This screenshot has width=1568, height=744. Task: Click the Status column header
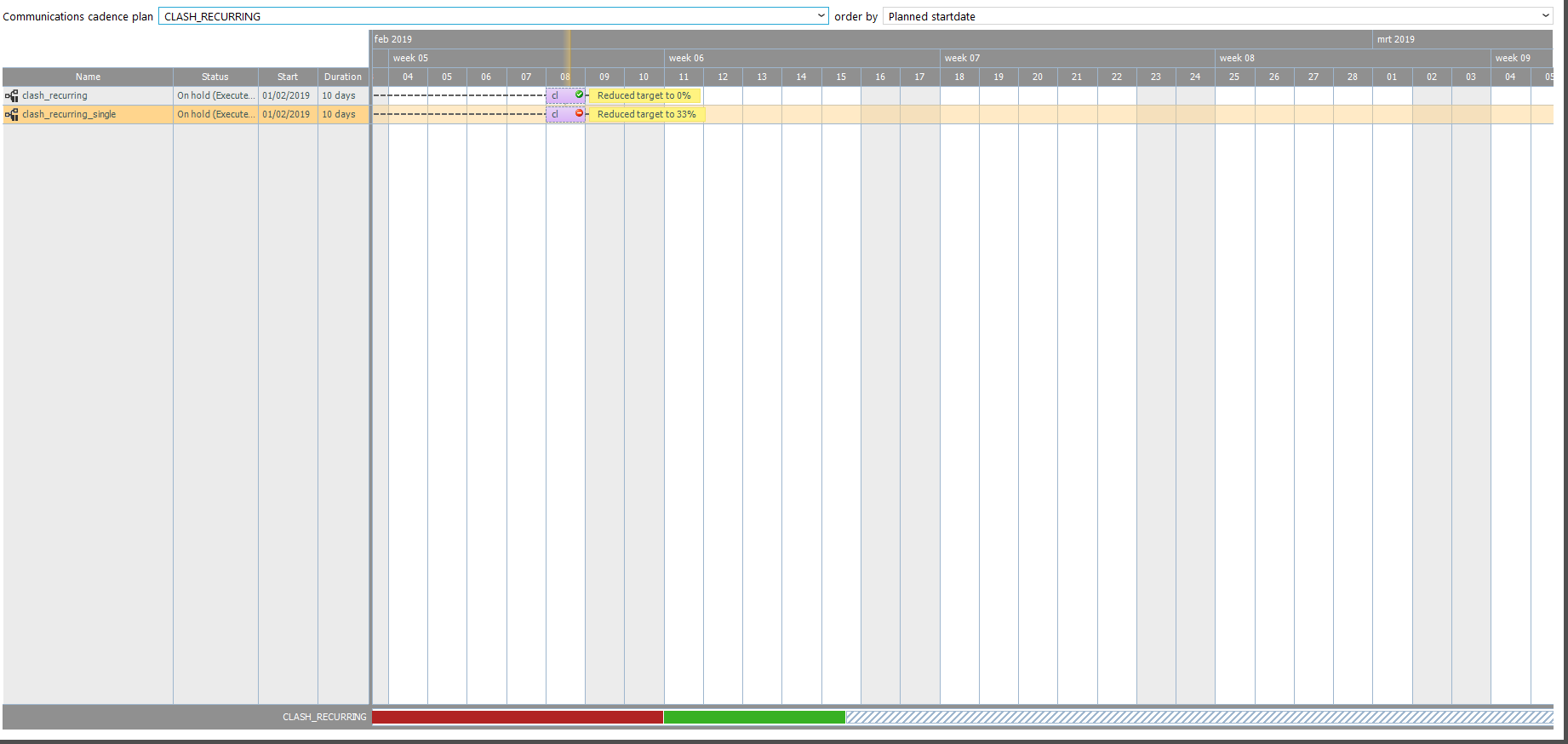[x=215, y=77]
